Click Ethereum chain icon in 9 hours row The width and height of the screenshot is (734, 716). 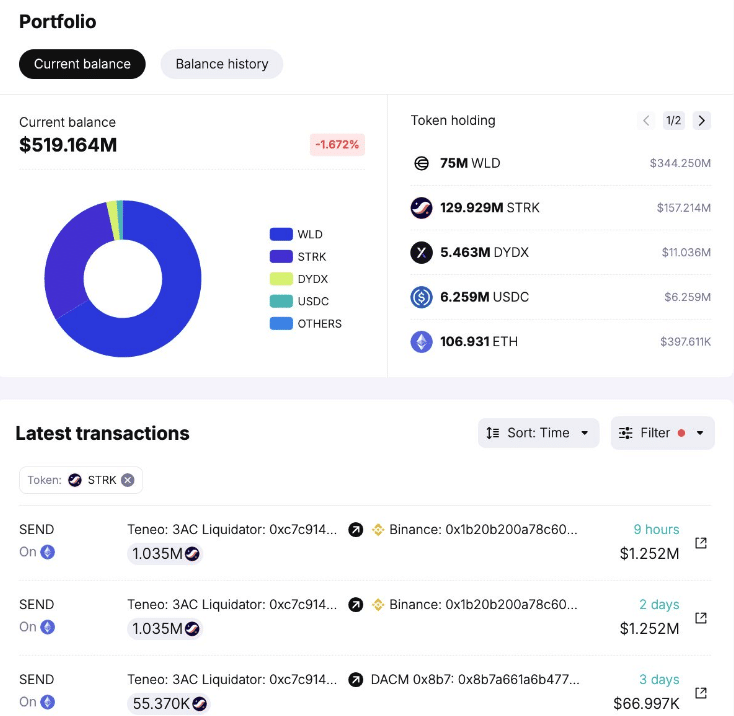coord(47,552)
